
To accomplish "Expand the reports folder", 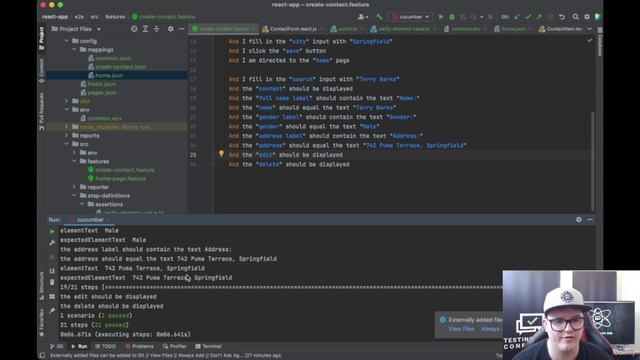I will [x=67, y=135].
